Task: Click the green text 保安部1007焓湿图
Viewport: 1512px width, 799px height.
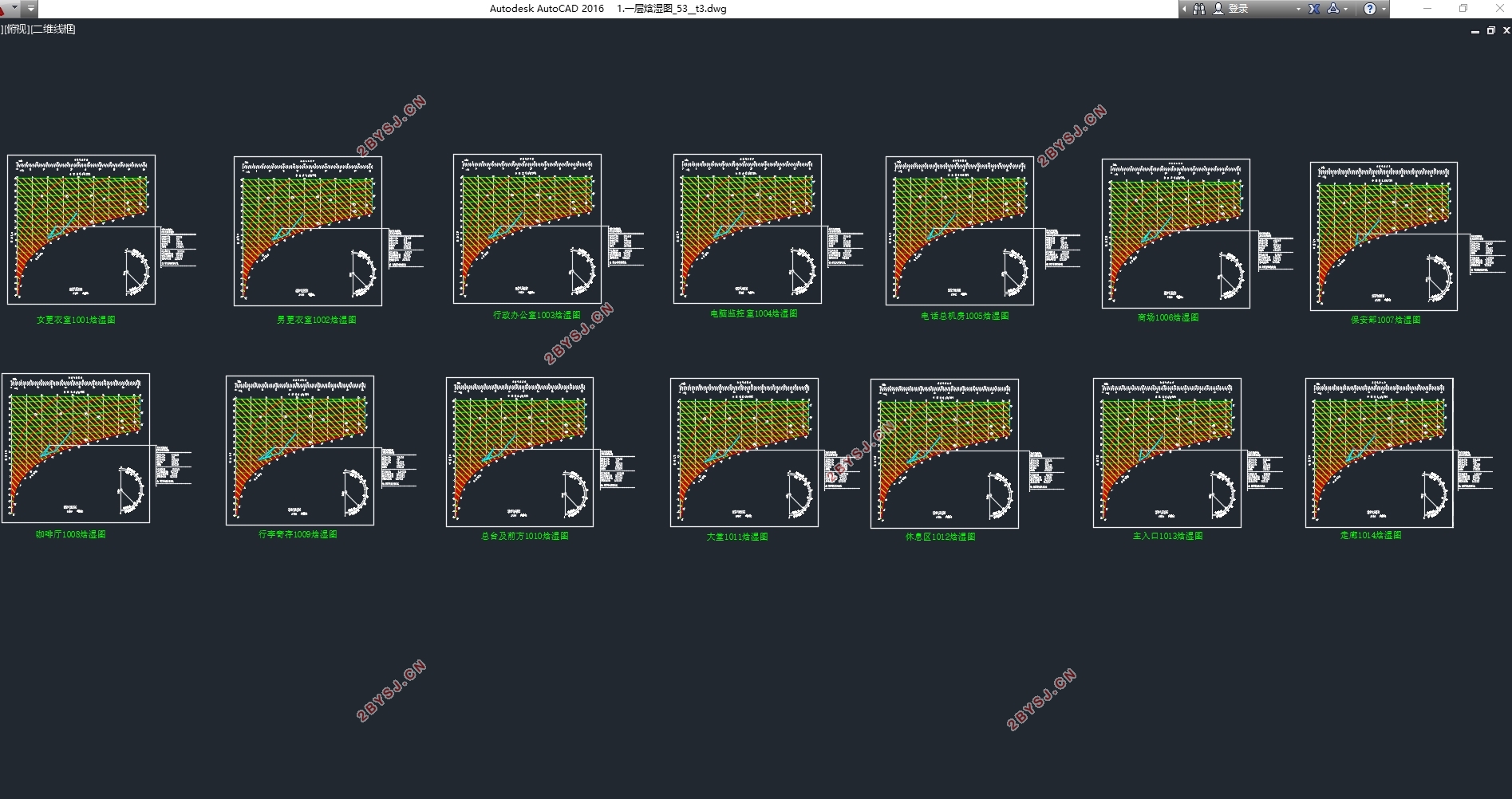Action: [1386, 320]
